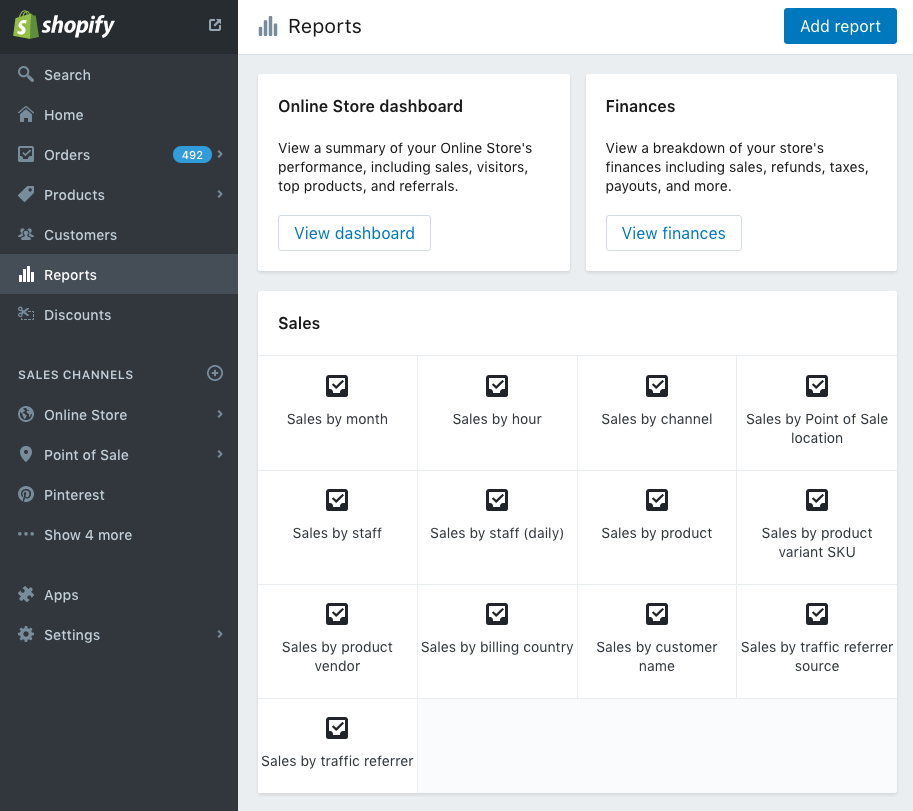
Task: Click the Home house icon
Action: point(26,115)
